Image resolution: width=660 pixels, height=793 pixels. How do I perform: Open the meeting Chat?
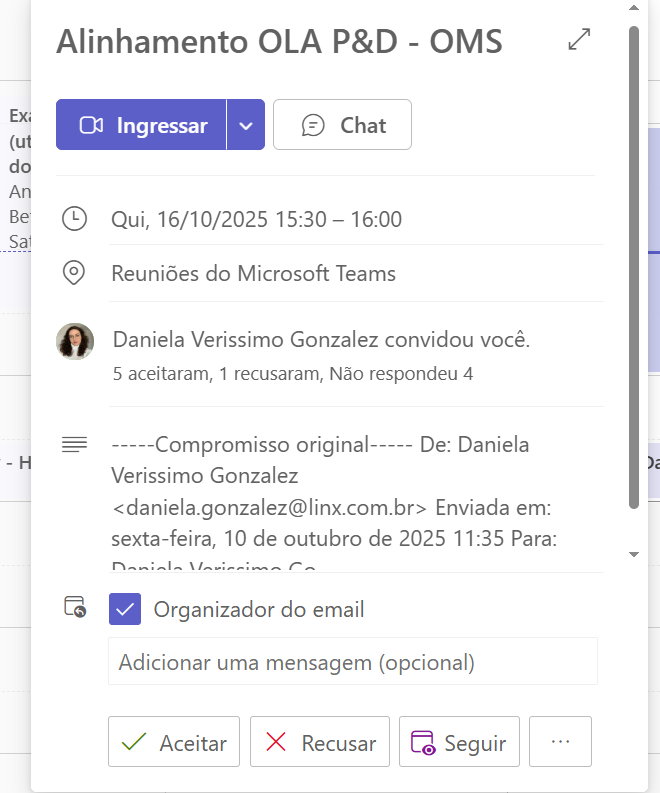click(342, 125)
